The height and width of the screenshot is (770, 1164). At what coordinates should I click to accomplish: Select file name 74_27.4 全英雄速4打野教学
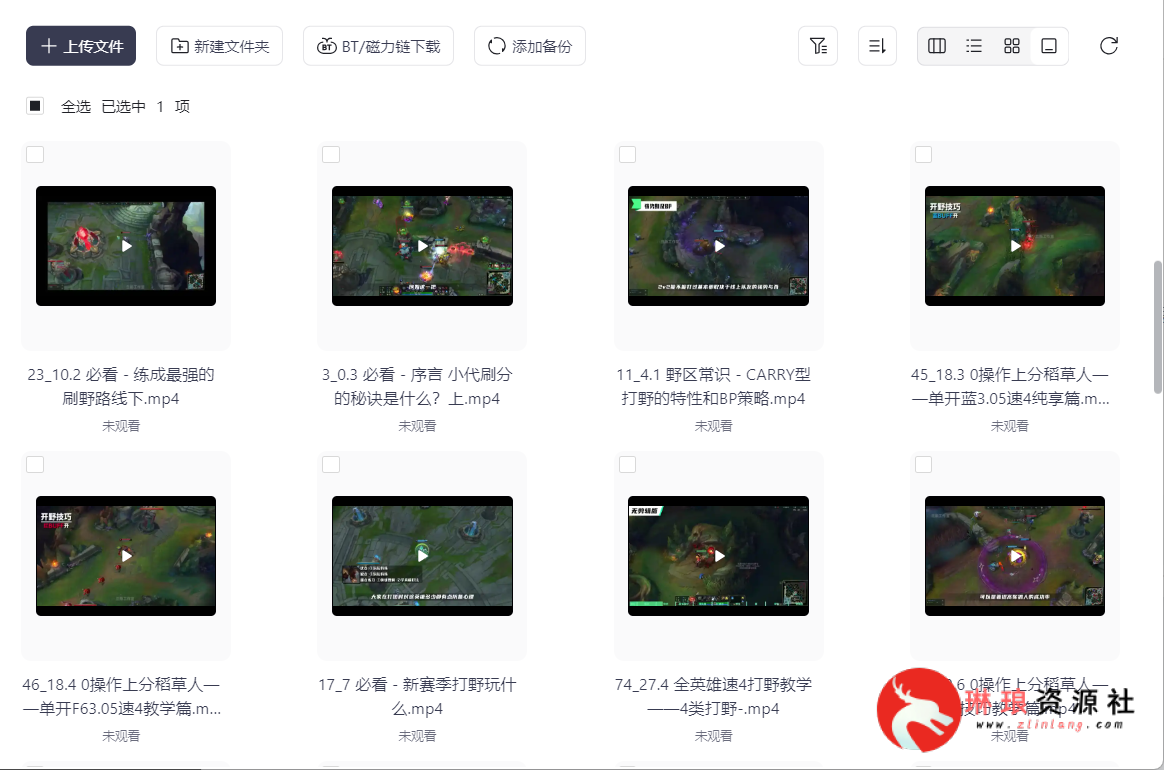(713, 696)
